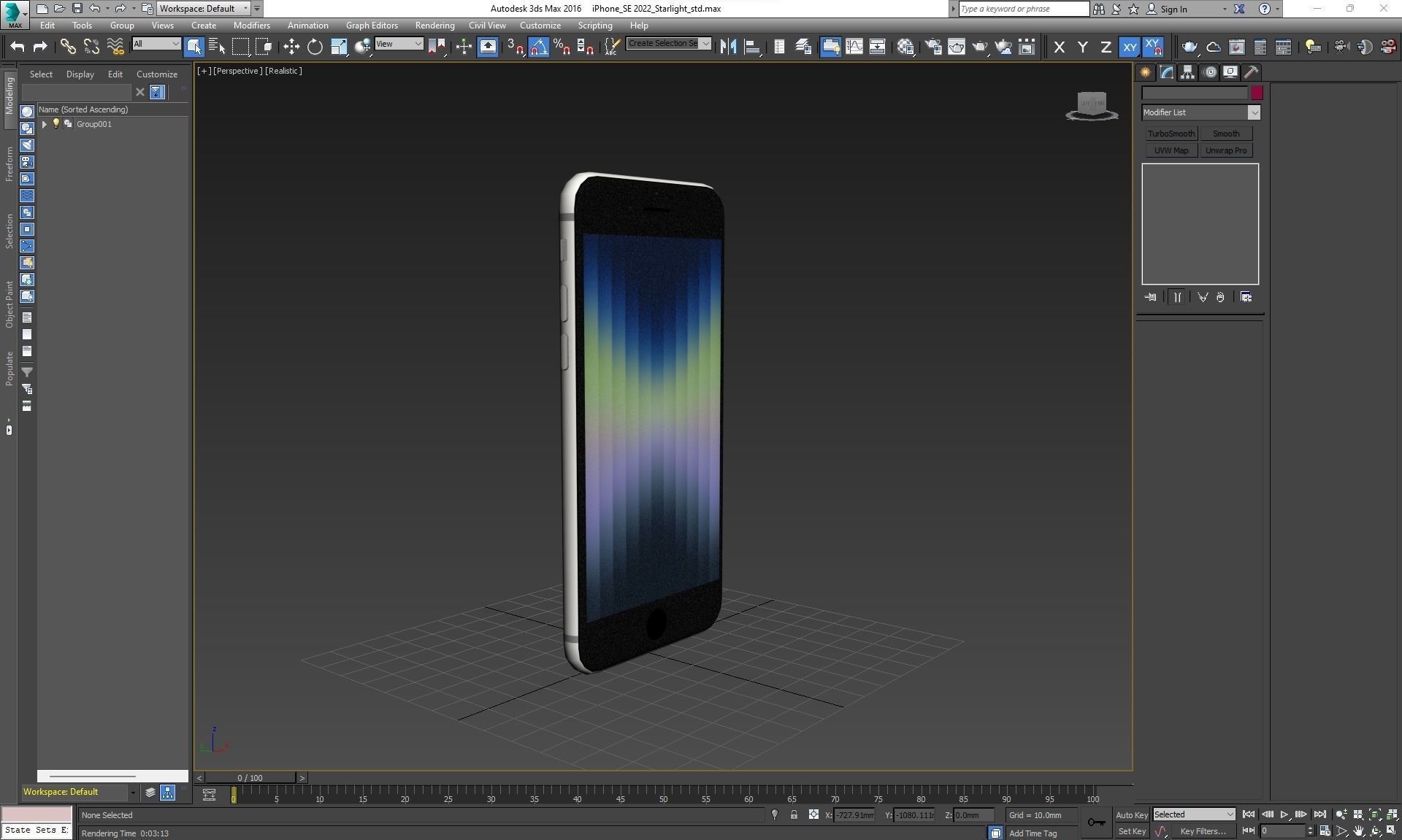
Task: Open the Selected key filter dropdown
Action: tap(1194, 814)
